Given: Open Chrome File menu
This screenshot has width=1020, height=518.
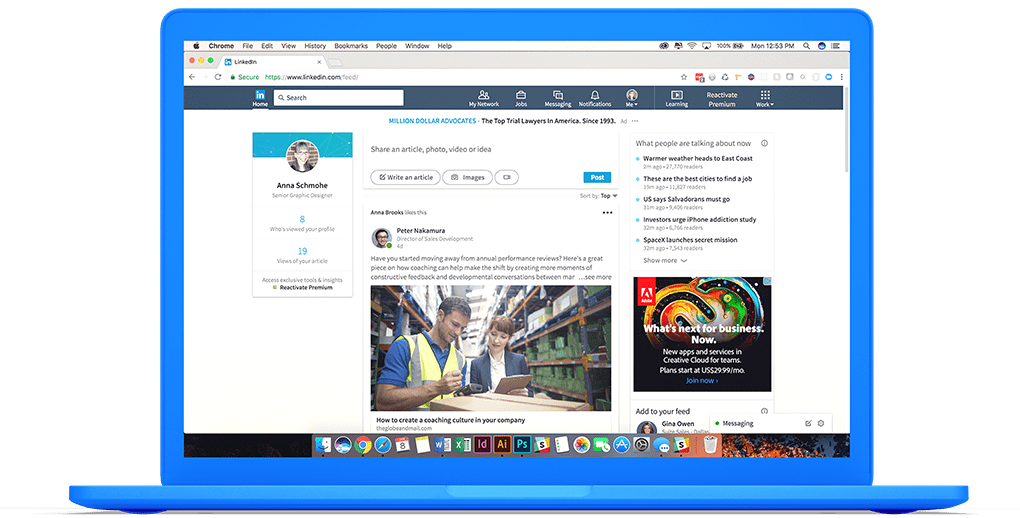Looking at the screenshot, I should (247, 46).
